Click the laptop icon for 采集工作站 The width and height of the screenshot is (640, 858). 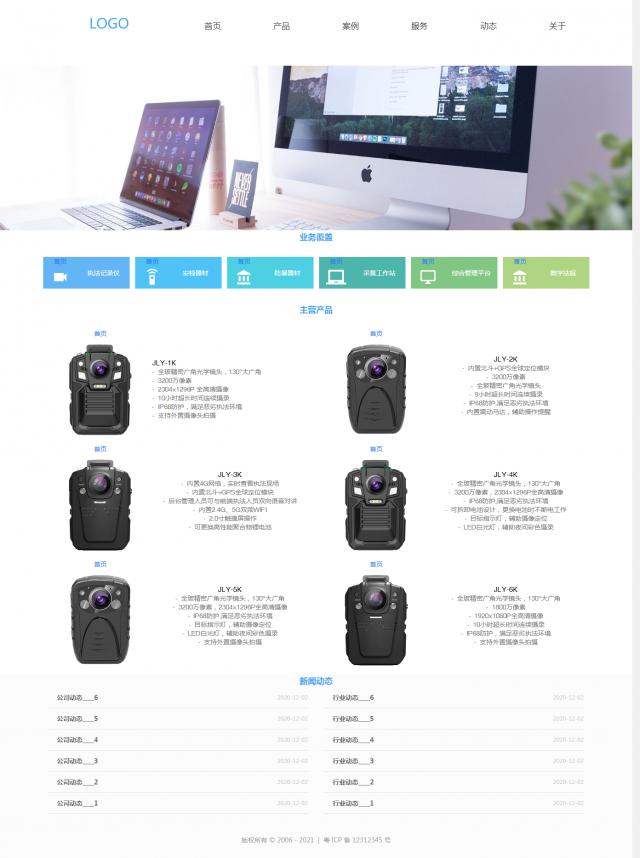point(336,277)
